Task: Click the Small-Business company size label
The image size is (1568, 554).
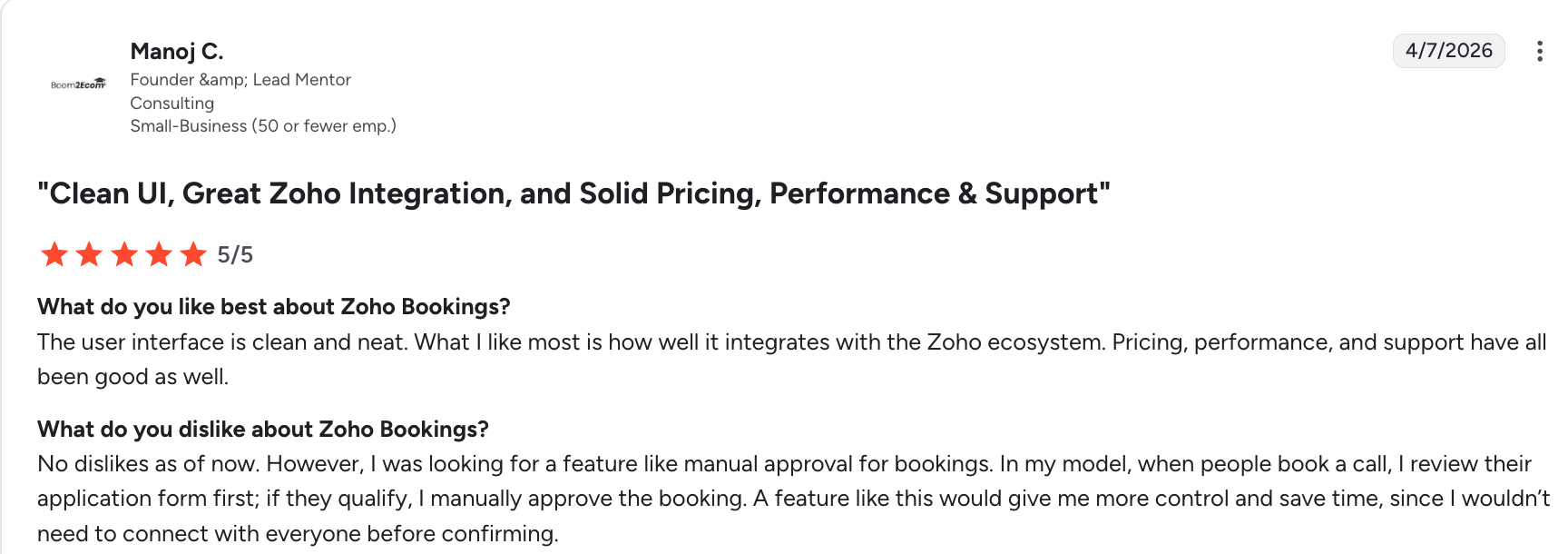Action: click(x=264, y=125)
